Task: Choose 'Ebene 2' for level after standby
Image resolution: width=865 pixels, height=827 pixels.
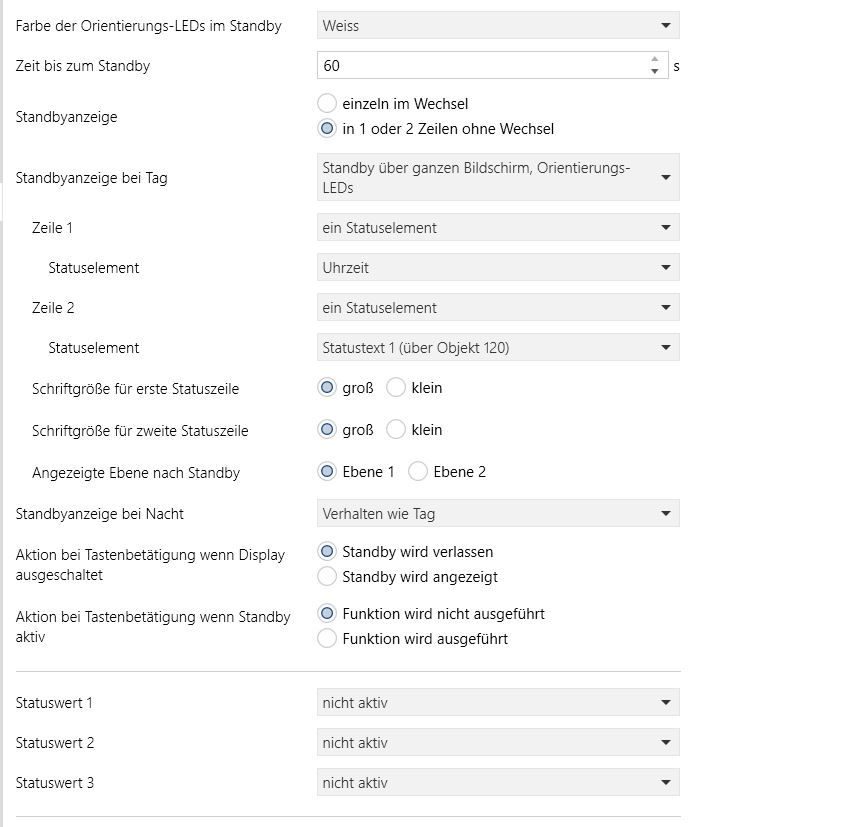Action: 418,472
